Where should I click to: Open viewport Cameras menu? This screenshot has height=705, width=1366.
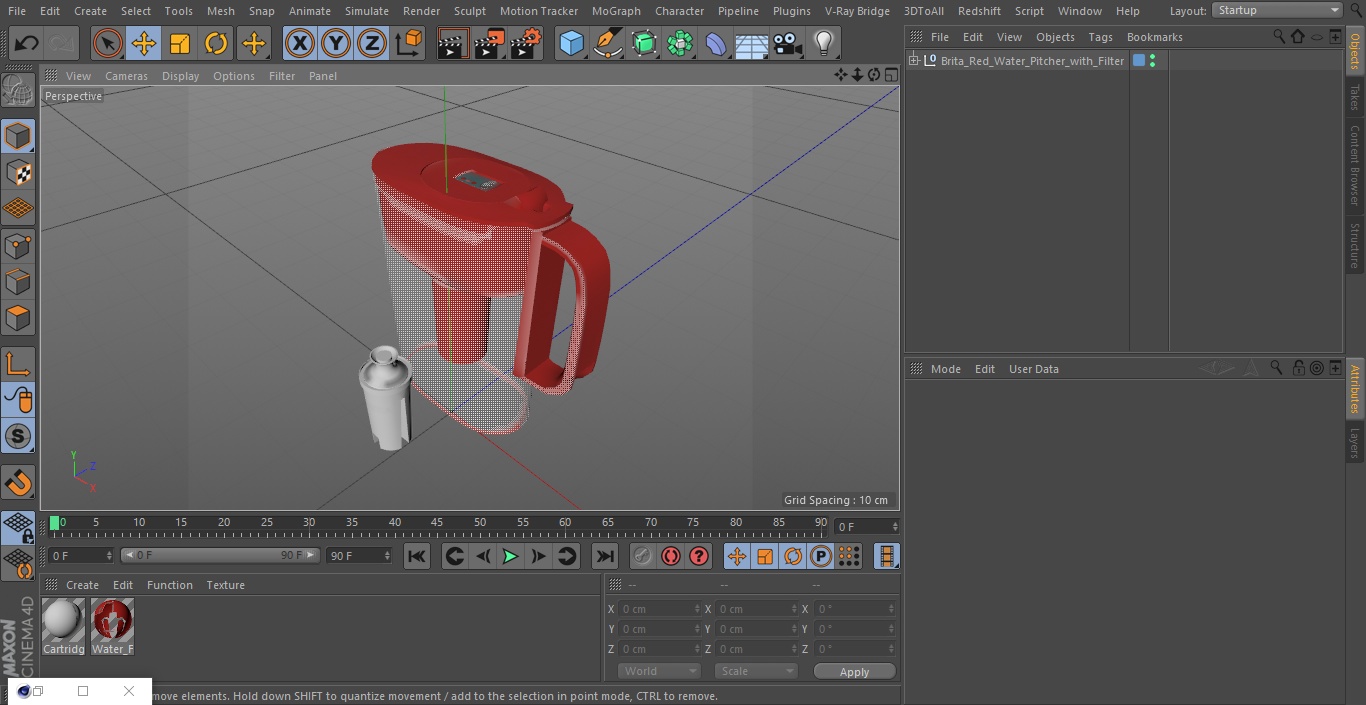pyautogui.click(x=126, y=76)
